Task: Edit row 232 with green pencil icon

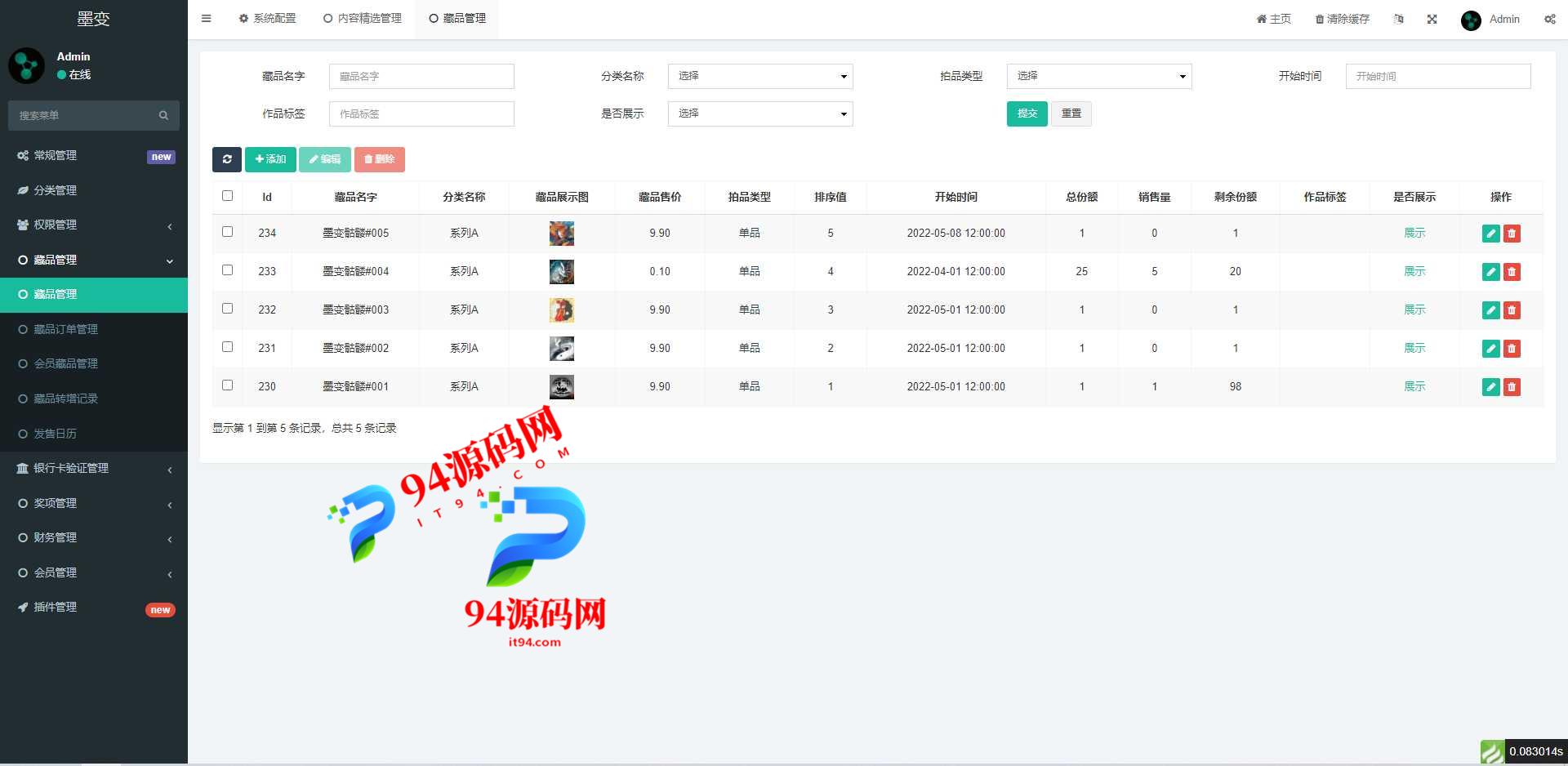Action: [1490, 310]
